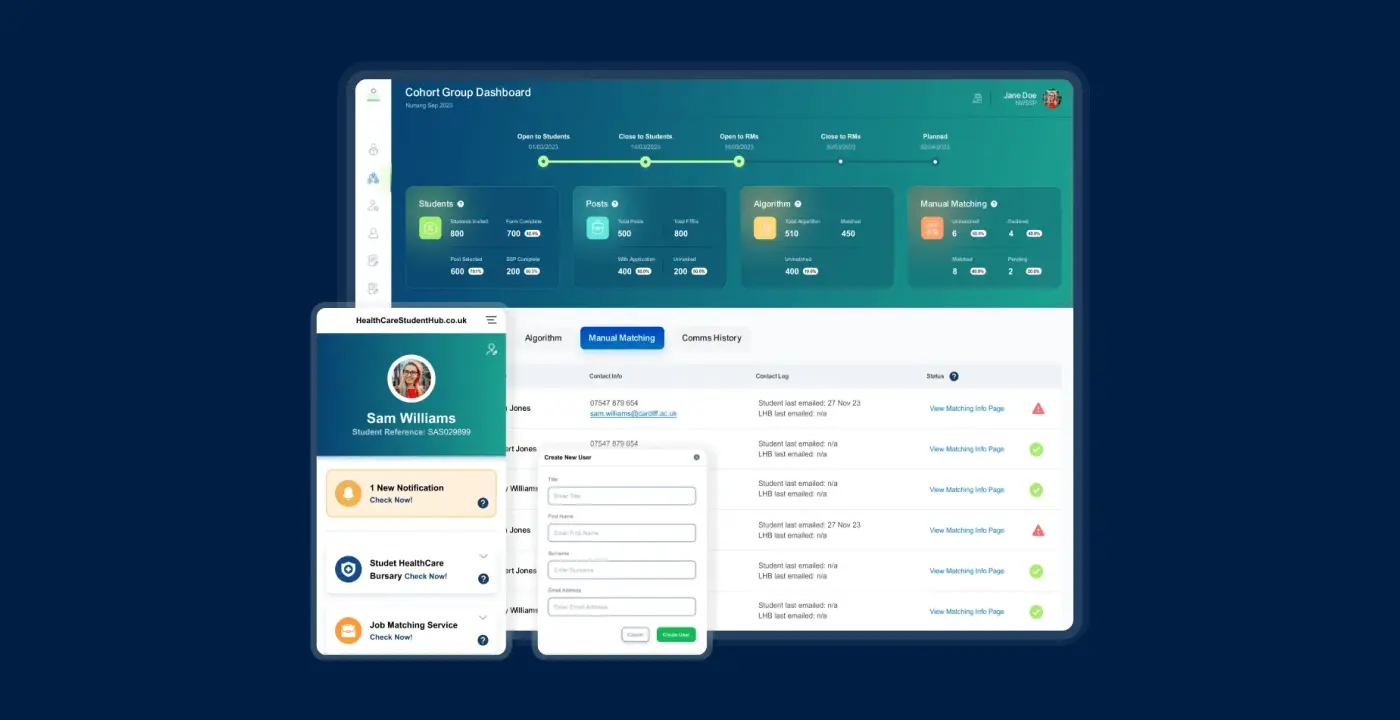Click the Status column help icon
Image resolution: width=1400 pixels, height=720 pixels.
[x=953, y=375]
